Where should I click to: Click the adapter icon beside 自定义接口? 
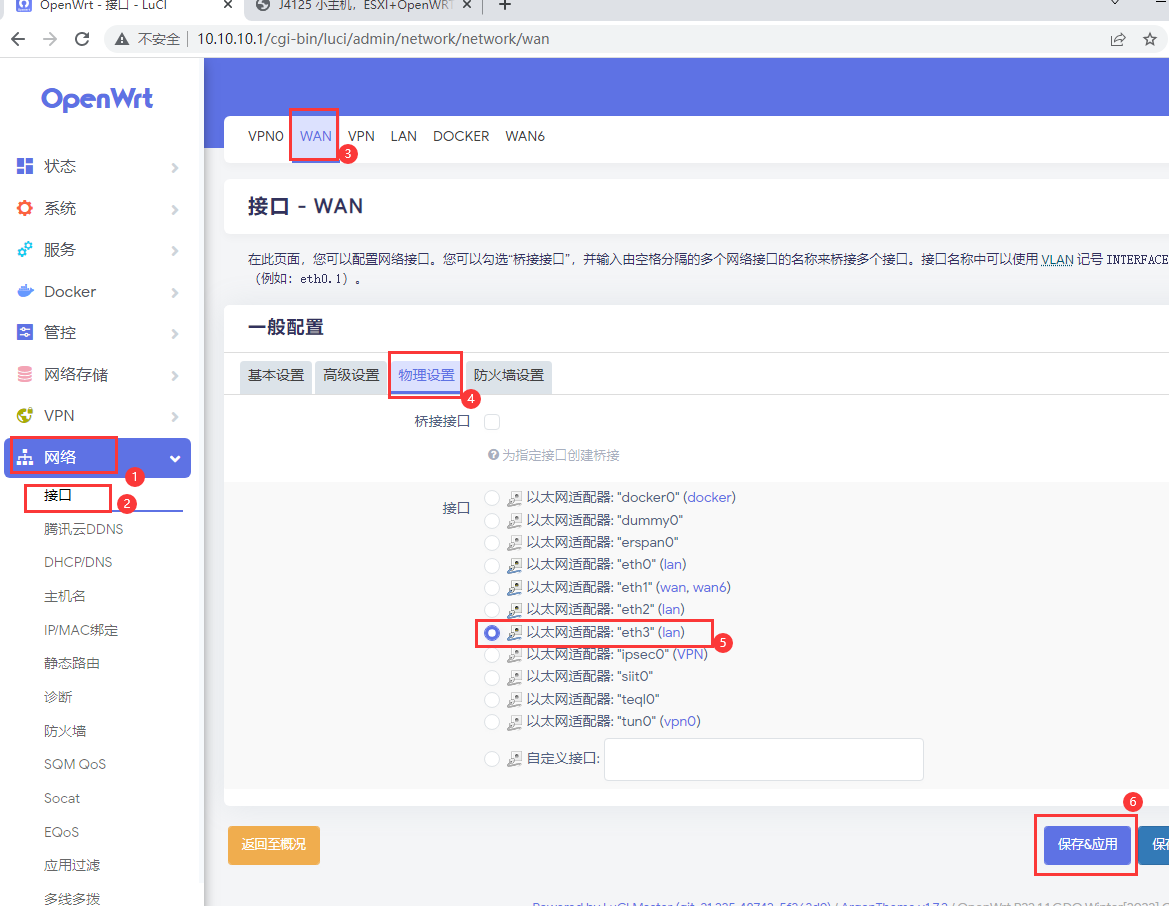coord(514,759)
